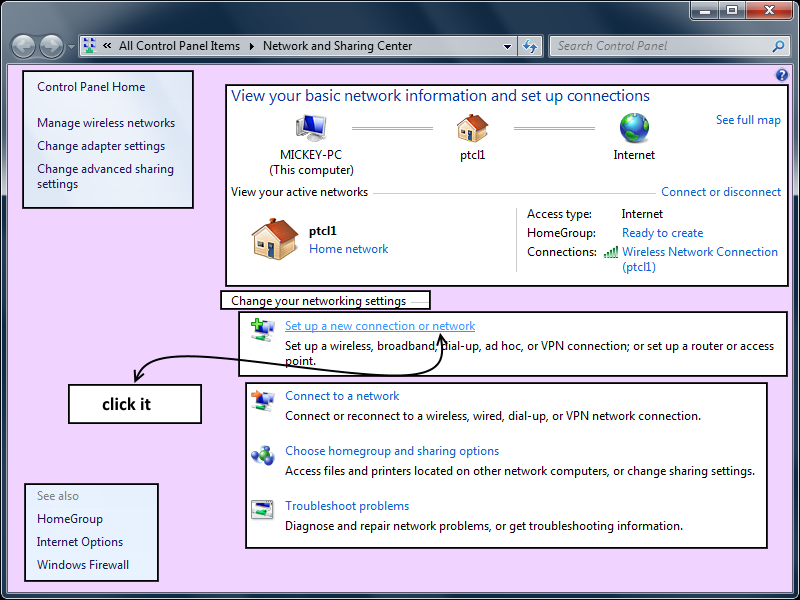Select Network and Sharing Center breadcrumb
Image resolution: width=800 pixels, height=600 pixels.
pyautogui.click(x=337, y=46)
